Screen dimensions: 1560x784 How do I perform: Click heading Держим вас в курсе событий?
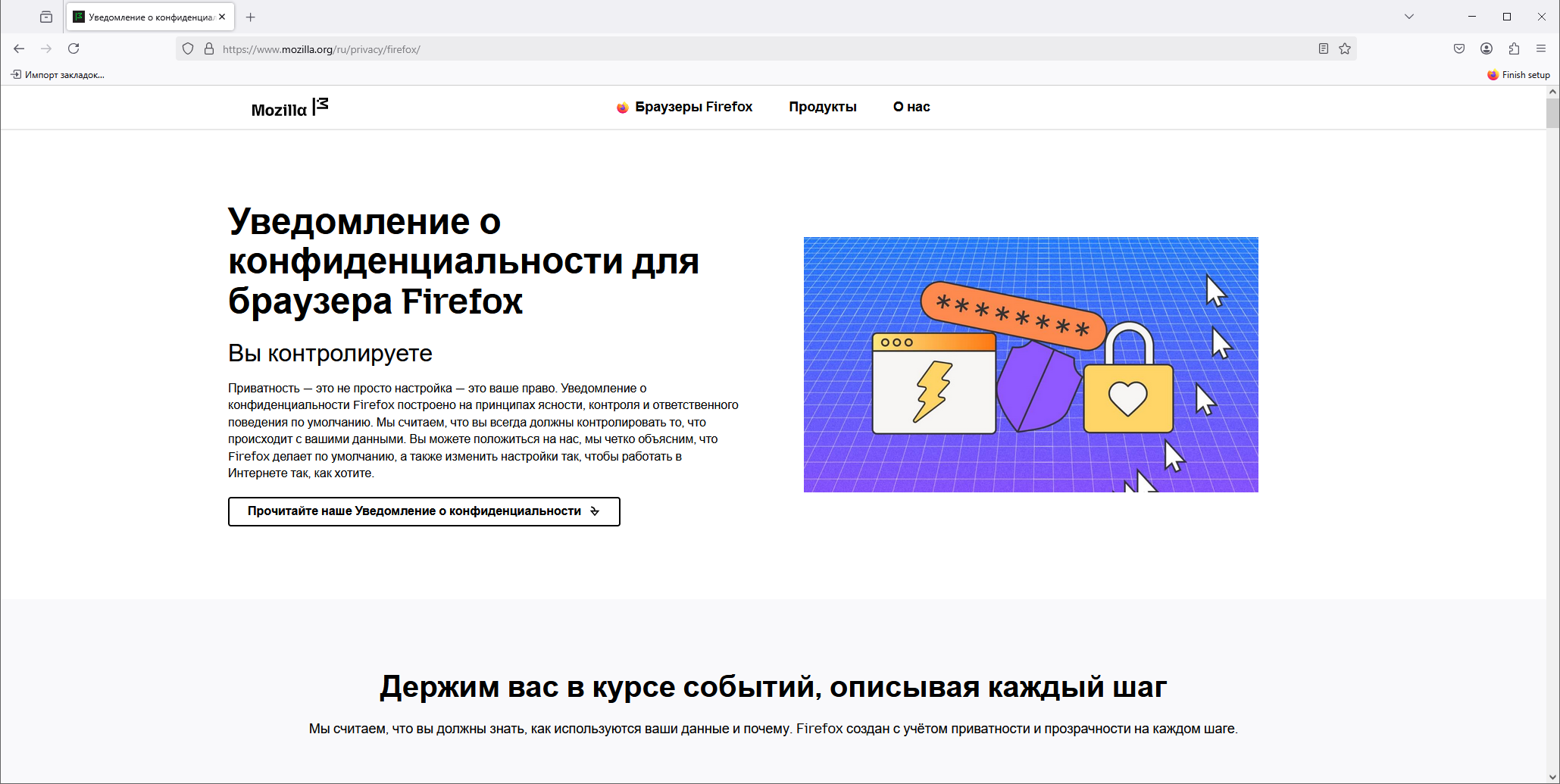(x=773, y=687)
